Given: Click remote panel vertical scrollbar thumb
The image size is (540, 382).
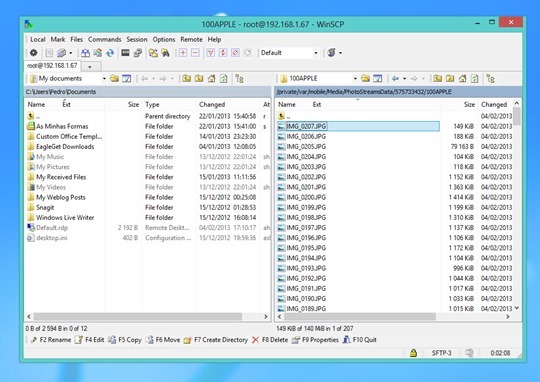Looking at the screenshot, I should (517, 116).
